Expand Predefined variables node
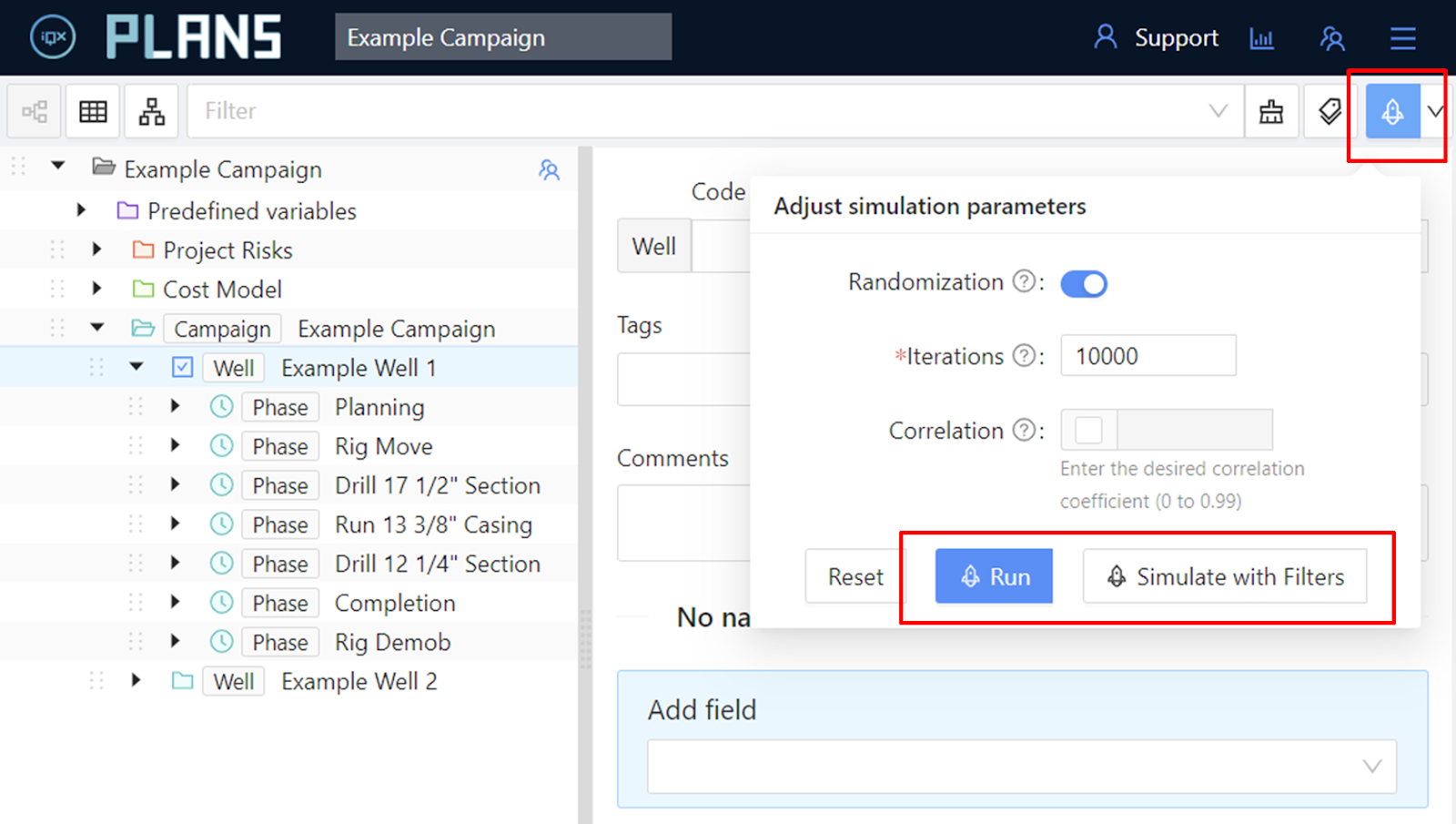Image resolution: width=1456 pixels, height=824 pixels. click(x=81, y=210)
